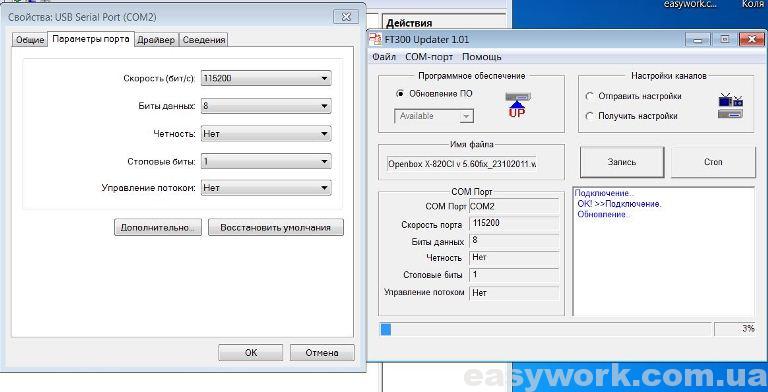Image resolution: width=768 pixels, height=392 pixels.
Task: Switch to the Общие tab
Action: point(30,40)
